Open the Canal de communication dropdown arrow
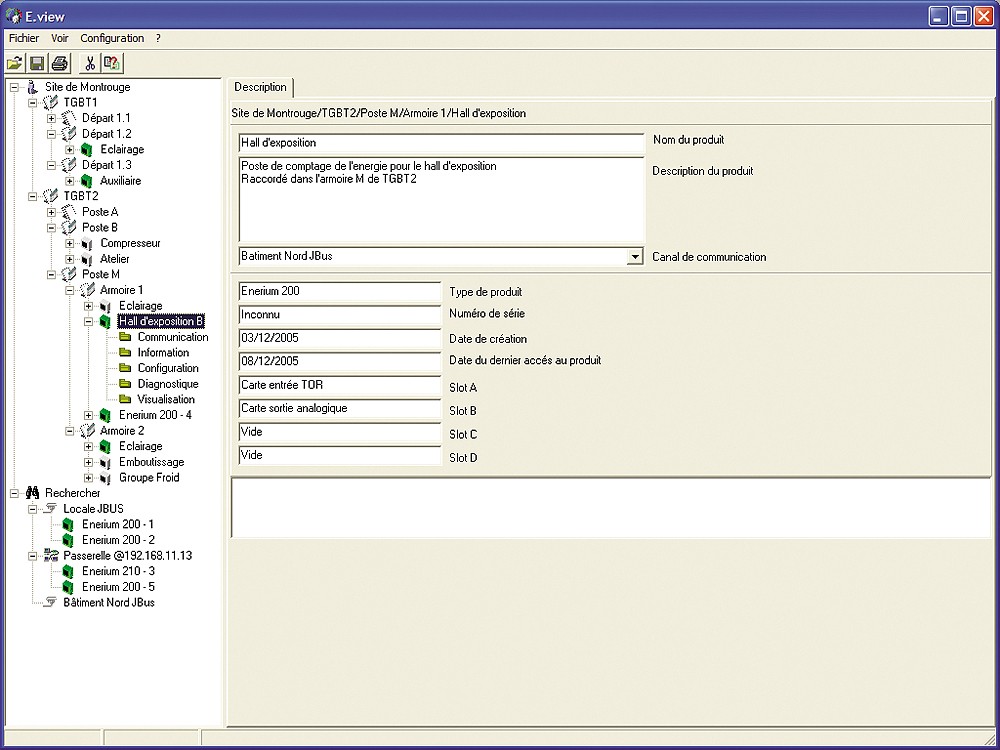Viewport: 1000px width, 750px height. (635, 256)
